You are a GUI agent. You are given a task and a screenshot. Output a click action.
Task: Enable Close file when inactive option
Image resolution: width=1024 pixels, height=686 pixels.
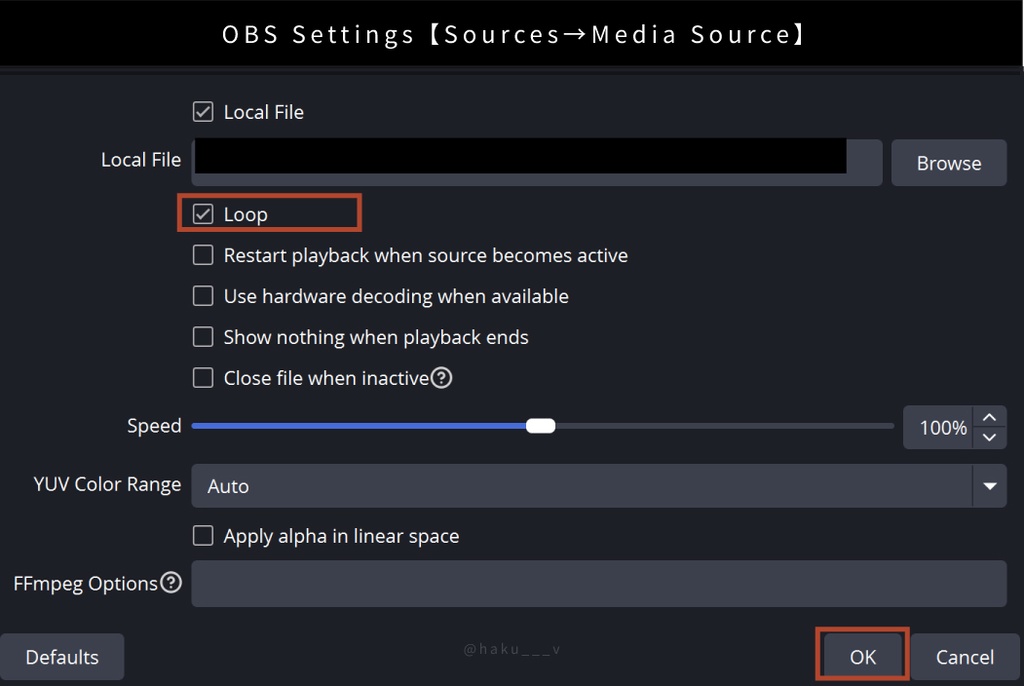click(x=203, y=378)
